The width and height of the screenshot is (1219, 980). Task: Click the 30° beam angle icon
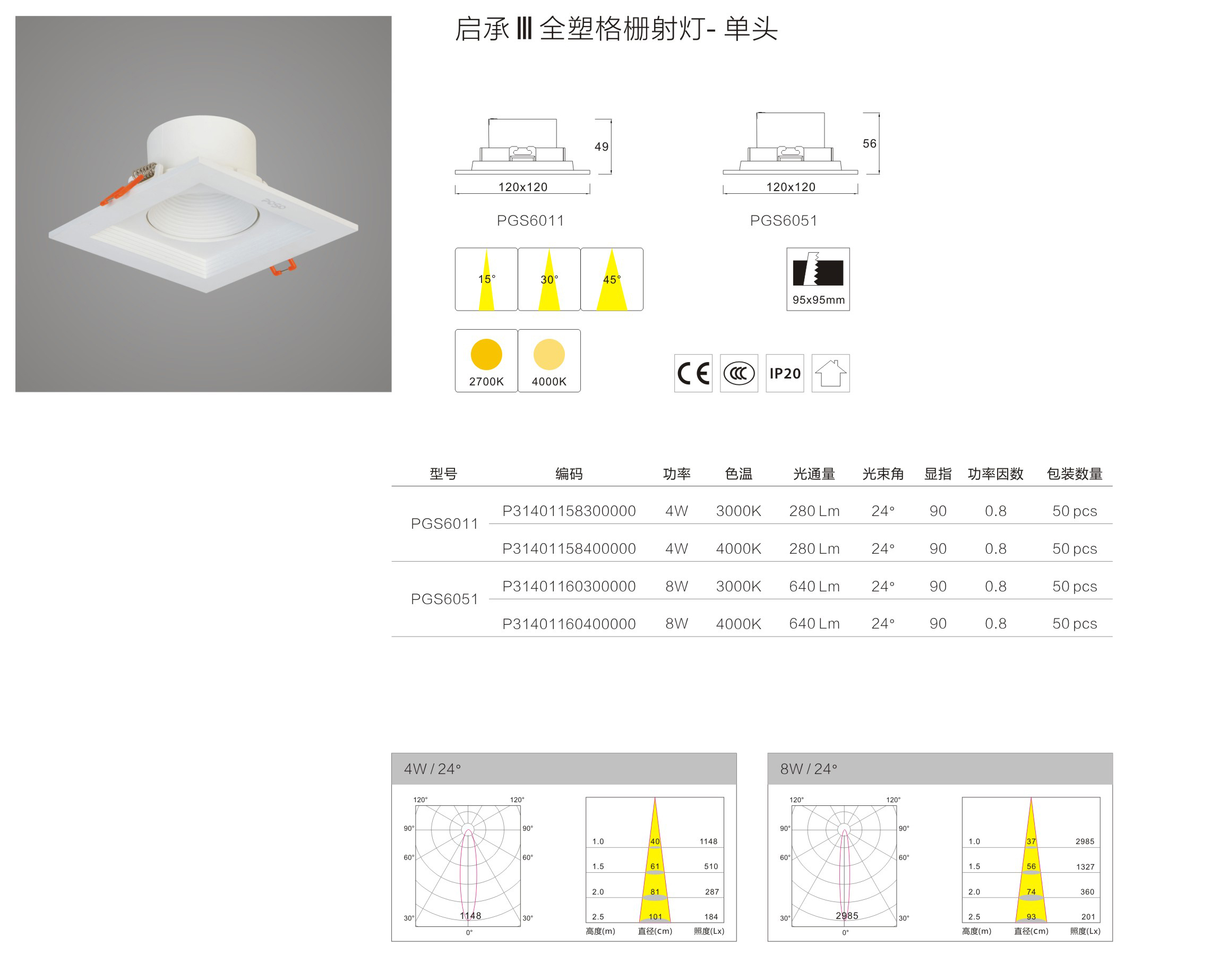coord(548,279)
